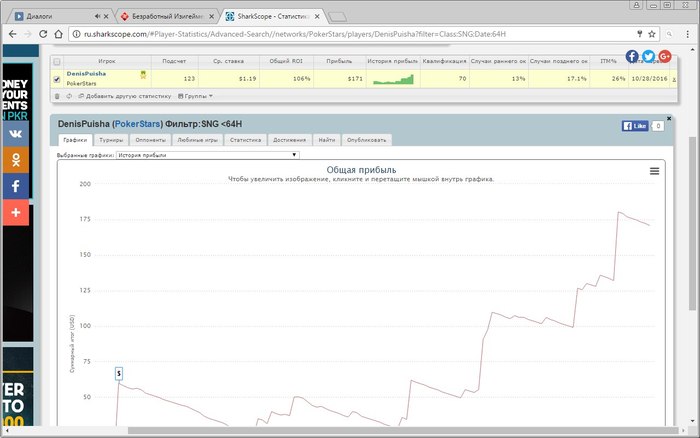Image resolution: width=700 pixels, height=438 pixels.
Task: Open the DenisPuisha player link
Action: click(86, 74)
